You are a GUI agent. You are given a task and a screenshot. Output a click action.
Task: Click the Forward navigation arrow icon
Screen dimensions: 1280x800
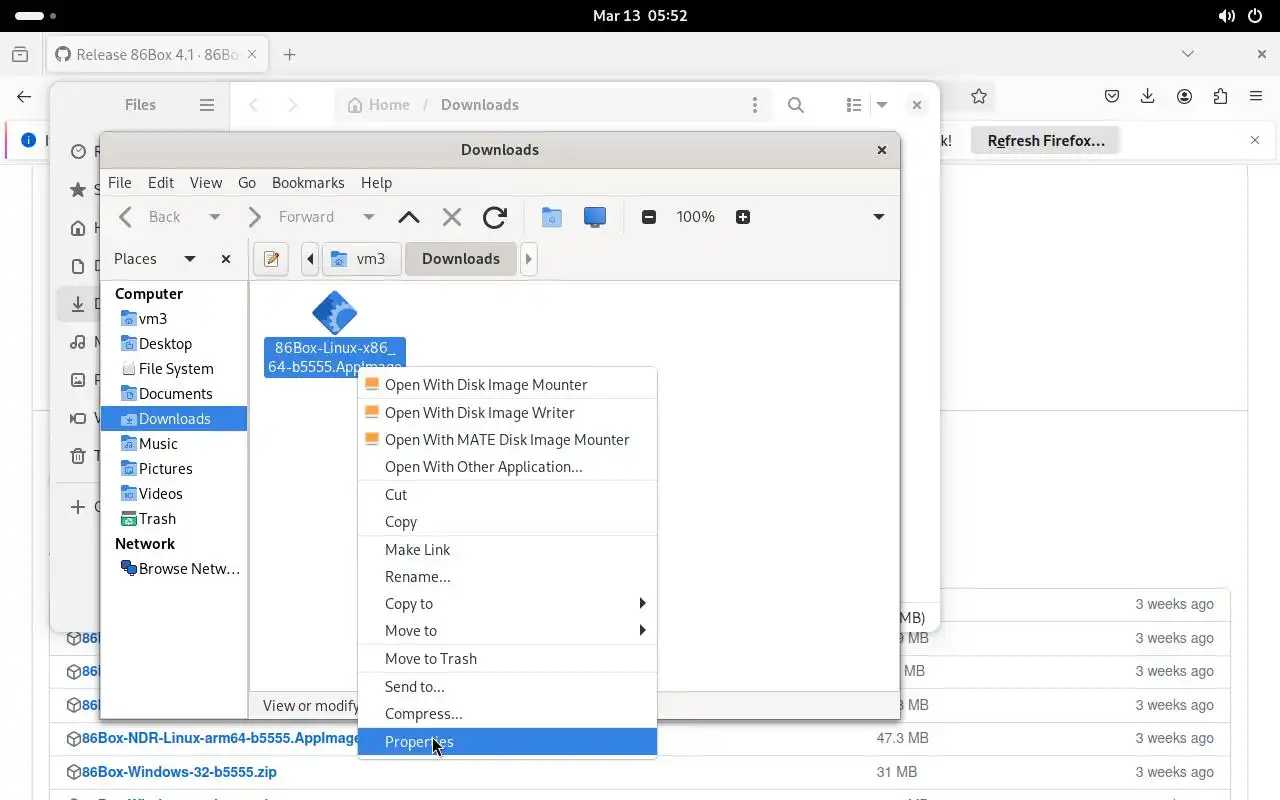(254, 217)
